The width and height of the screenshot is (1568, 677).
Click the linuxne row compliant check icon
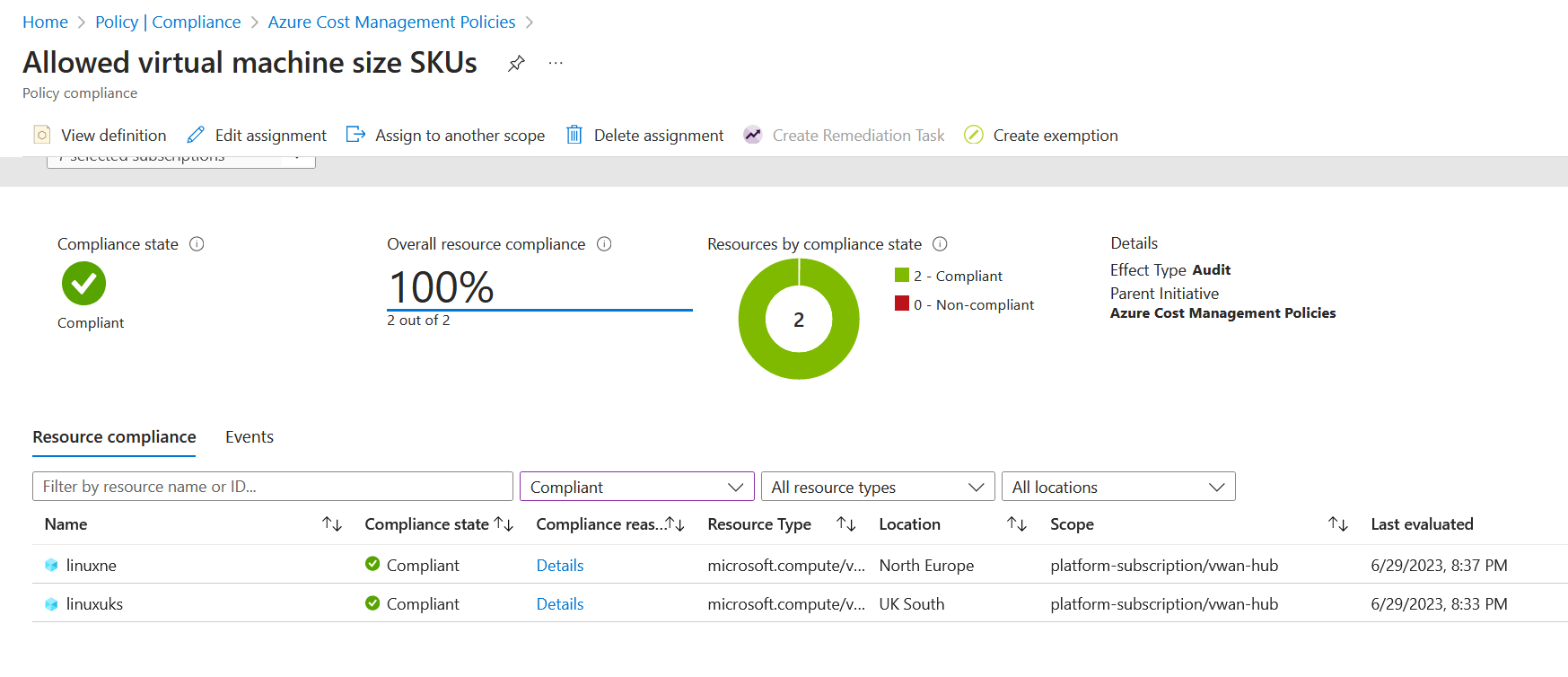tap(372, 564)
